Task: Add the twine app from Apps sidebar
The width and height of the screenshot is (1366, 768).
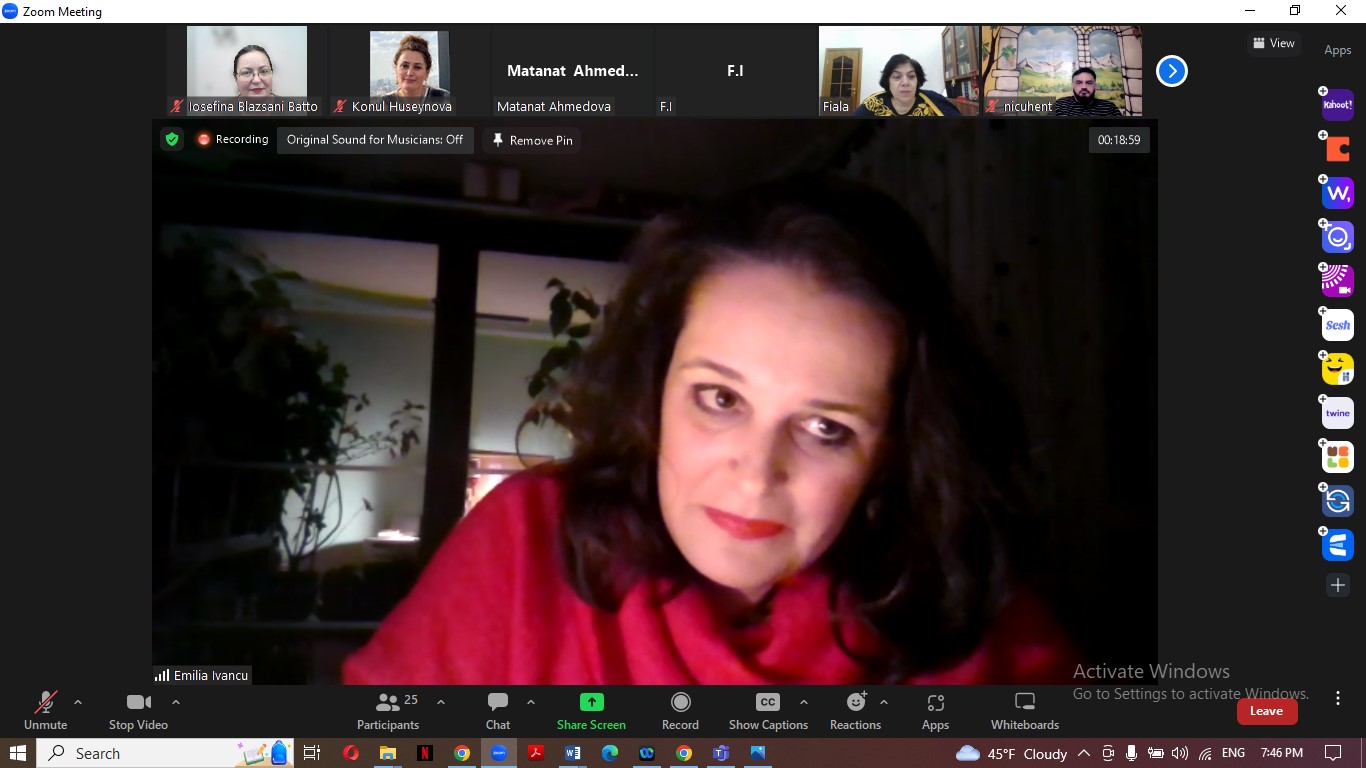Action: (x=1337, y=413)
